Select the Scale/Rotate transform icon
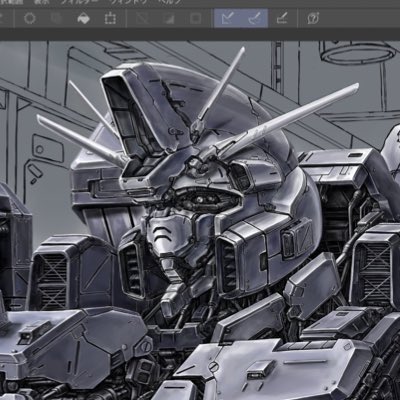The image size is (400, 400). 110,18
